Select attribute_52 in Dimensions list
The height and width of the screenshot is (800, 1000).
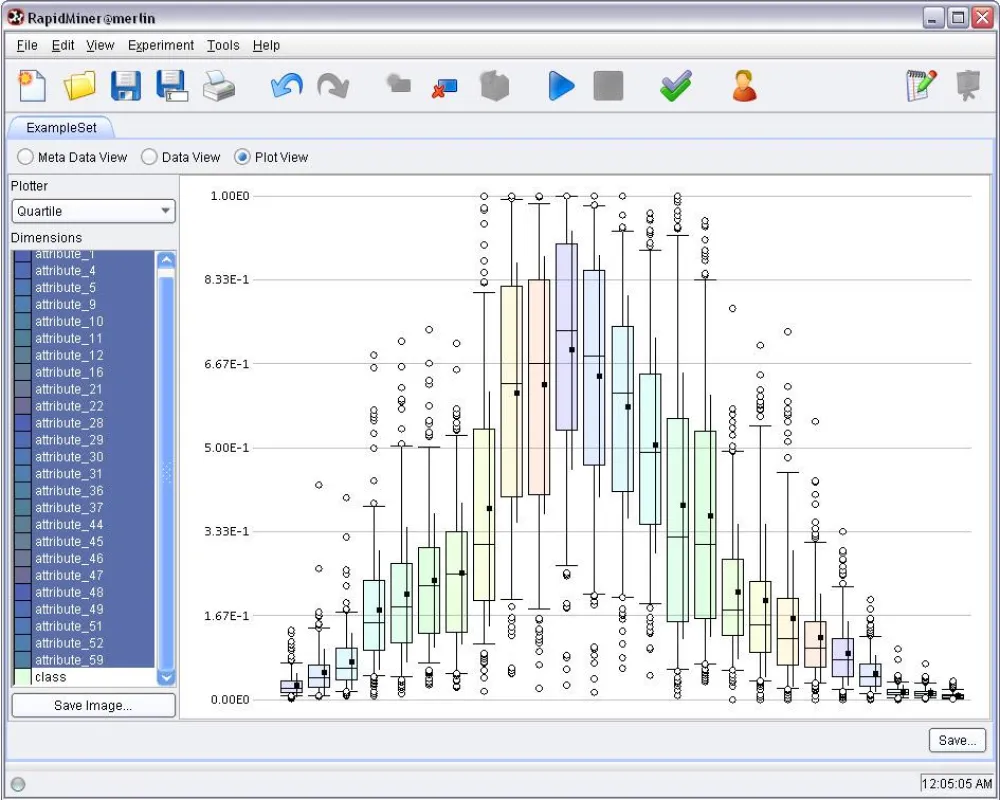coord(84,643)
